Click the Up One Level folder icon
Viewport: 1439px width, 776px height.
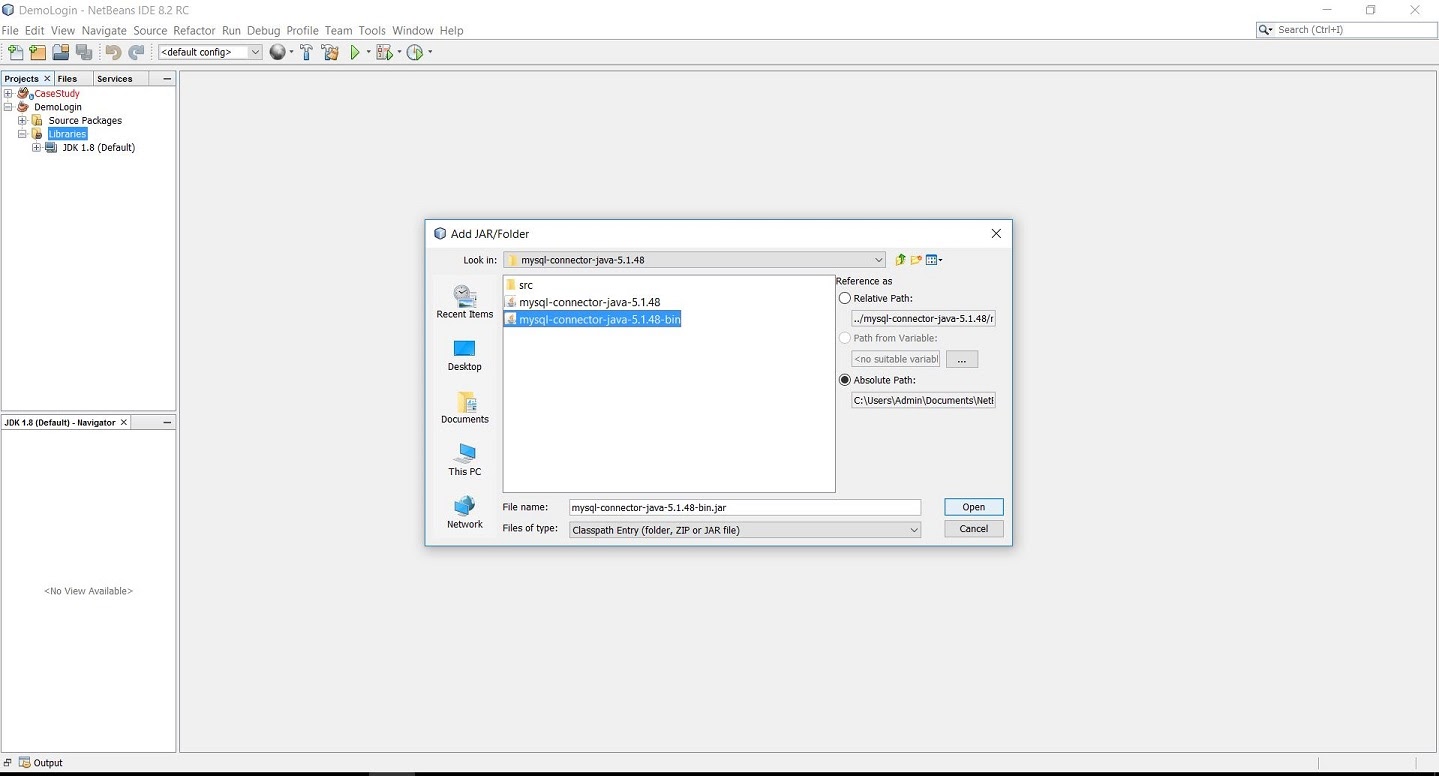pyautogui.click(x=900, y=260)
